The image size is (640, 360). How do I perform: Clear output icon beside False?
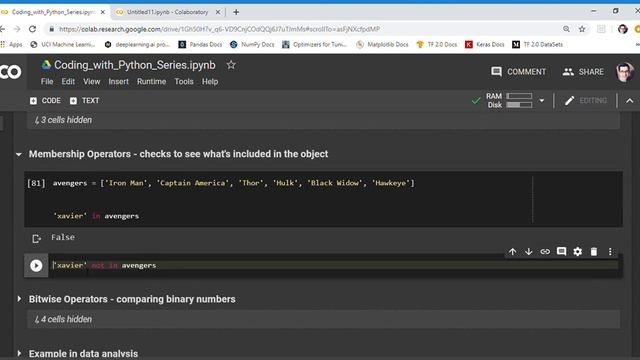(x=36, y=238)
